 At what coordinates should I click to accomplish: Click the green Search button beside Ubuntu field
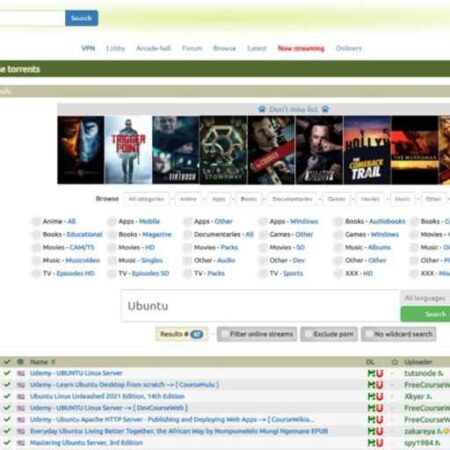click(426, 314)
